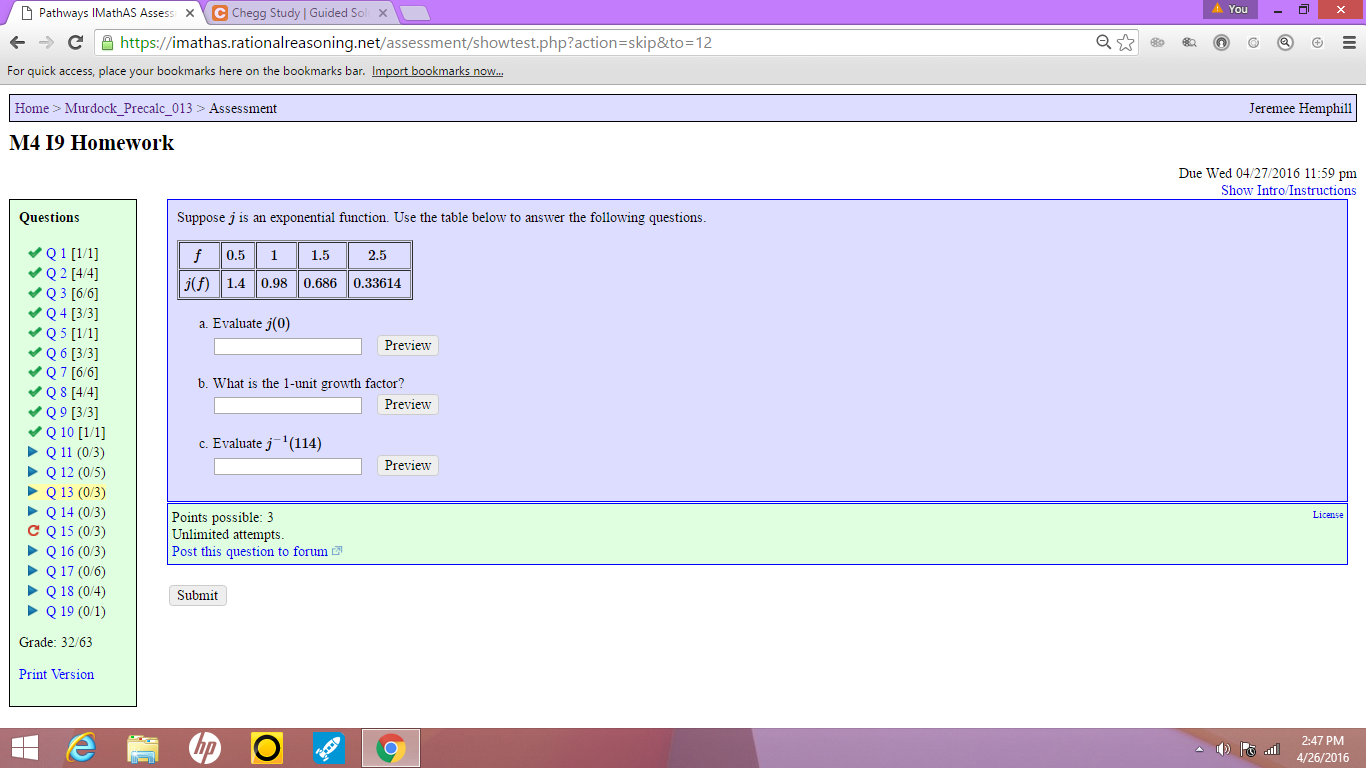The image size is (1366, 768).
Task: Click Post this question to forum
Action: [x=250, y=551]
